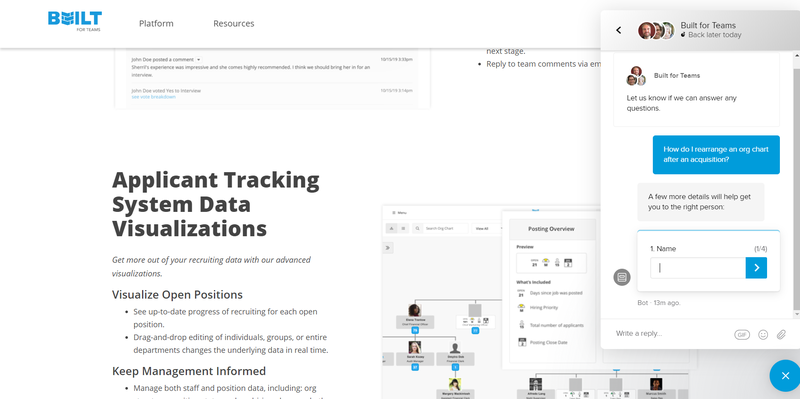Viewport: 800px width, 399px height.
Task: Click the see vote breakdown link
Action: click(154, 97)
